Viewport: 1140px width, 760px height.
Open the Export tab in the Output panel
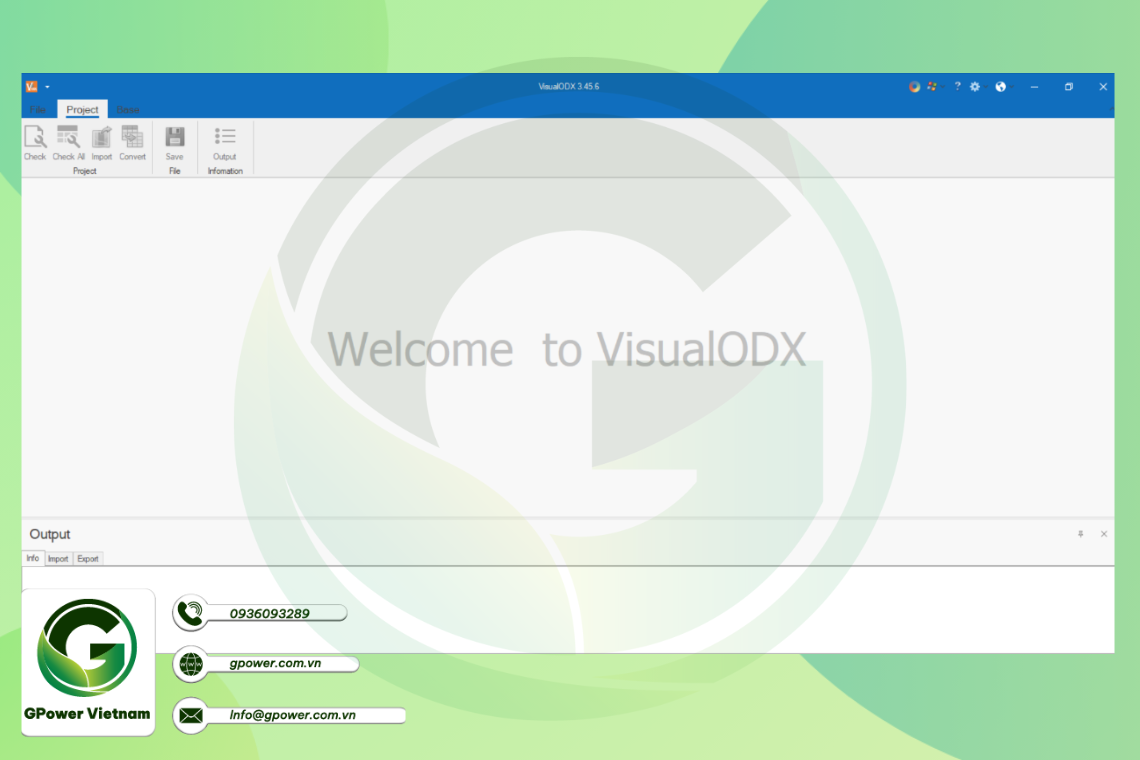point(88,559)
